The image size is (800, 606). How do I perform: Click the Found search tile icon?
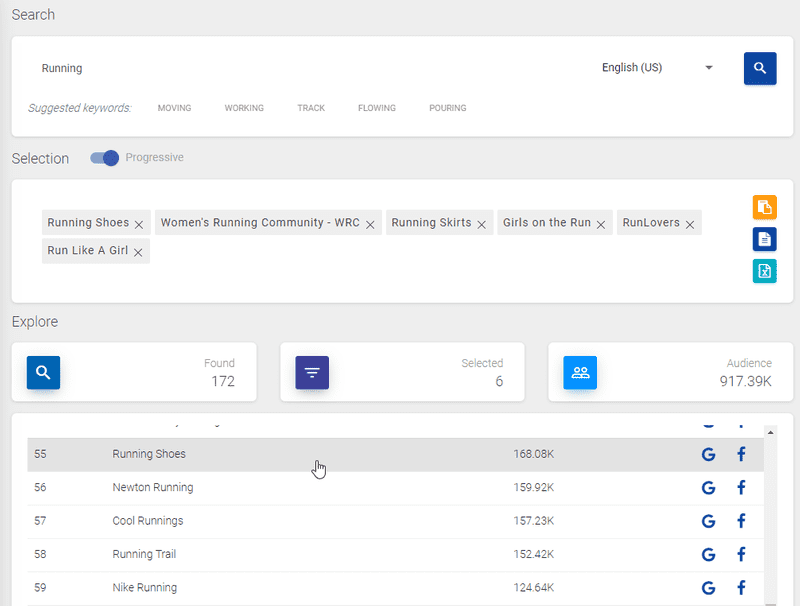click(43, 372)
